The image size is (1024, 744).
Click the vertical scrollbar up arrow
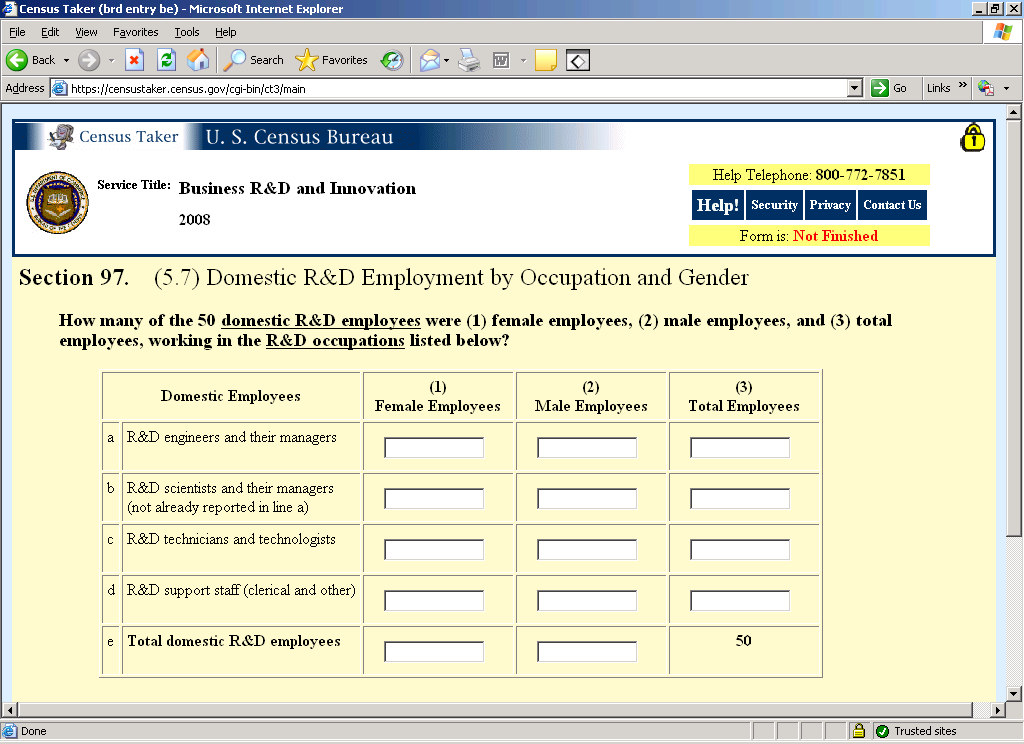click(1014, 112)
